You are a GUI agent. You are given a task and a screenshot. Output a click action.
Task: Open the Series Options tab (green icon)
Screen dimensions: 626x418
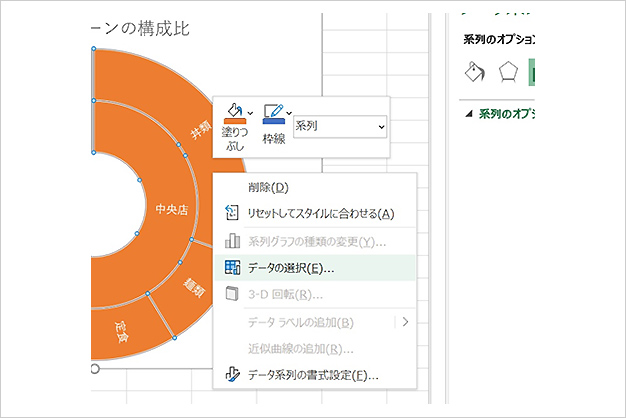tap(535, 72)
